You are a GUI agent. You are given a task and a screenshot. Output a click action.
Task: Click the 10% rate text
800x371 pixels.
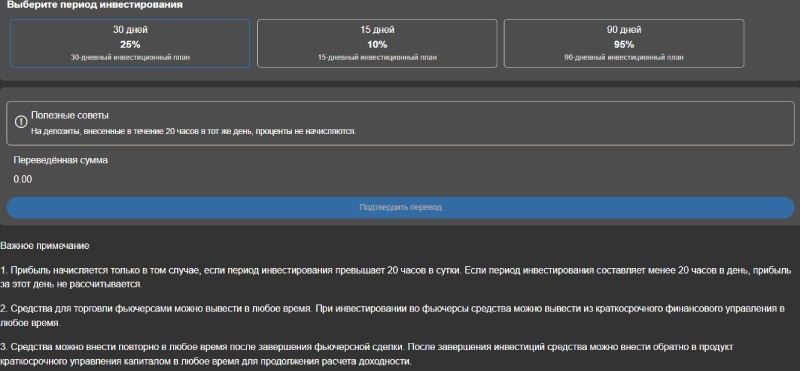[377, 44]
